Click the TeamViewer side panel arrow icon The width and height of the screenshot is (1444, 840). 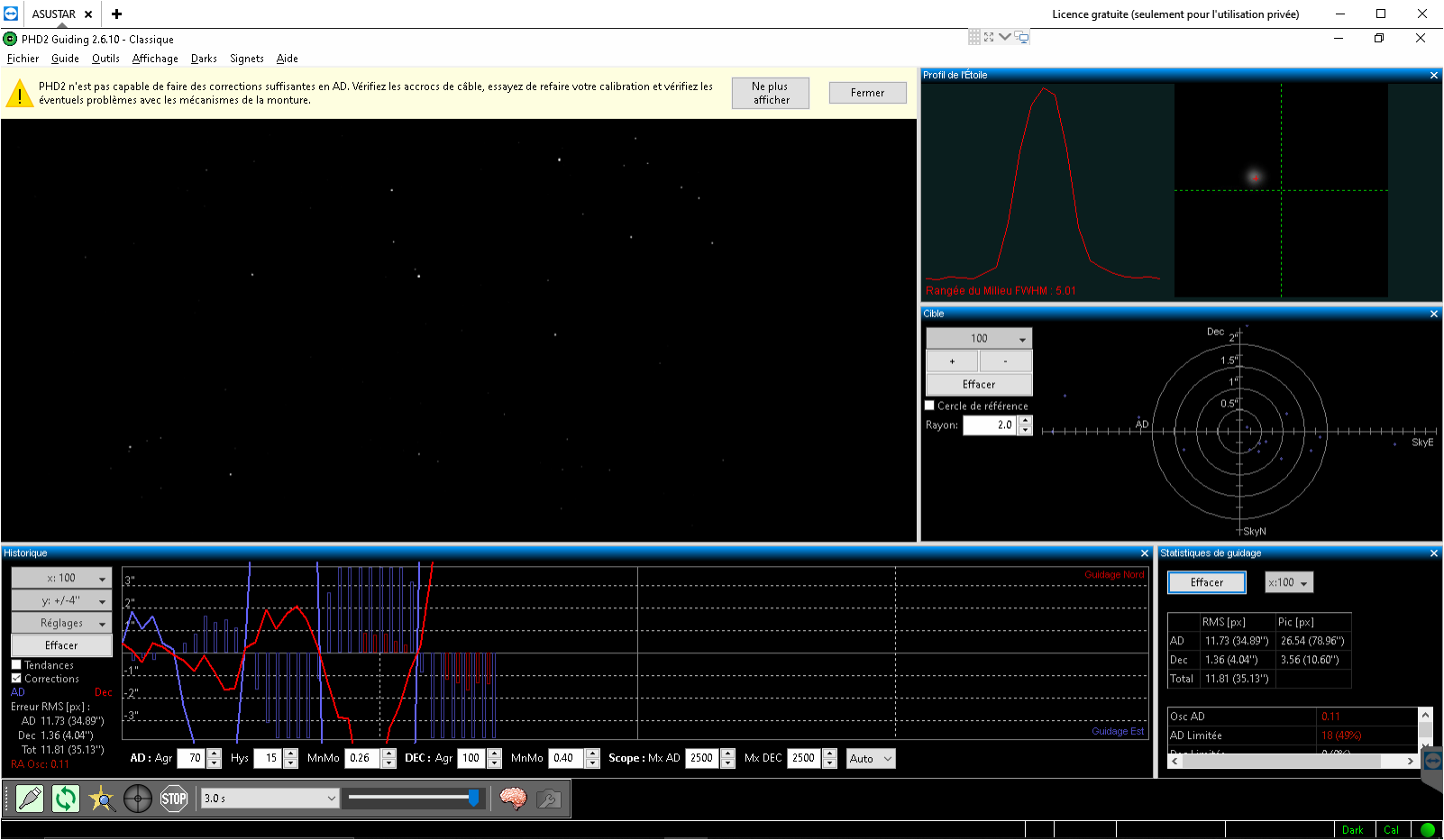pyautogui.click(x=1432, y=761)
